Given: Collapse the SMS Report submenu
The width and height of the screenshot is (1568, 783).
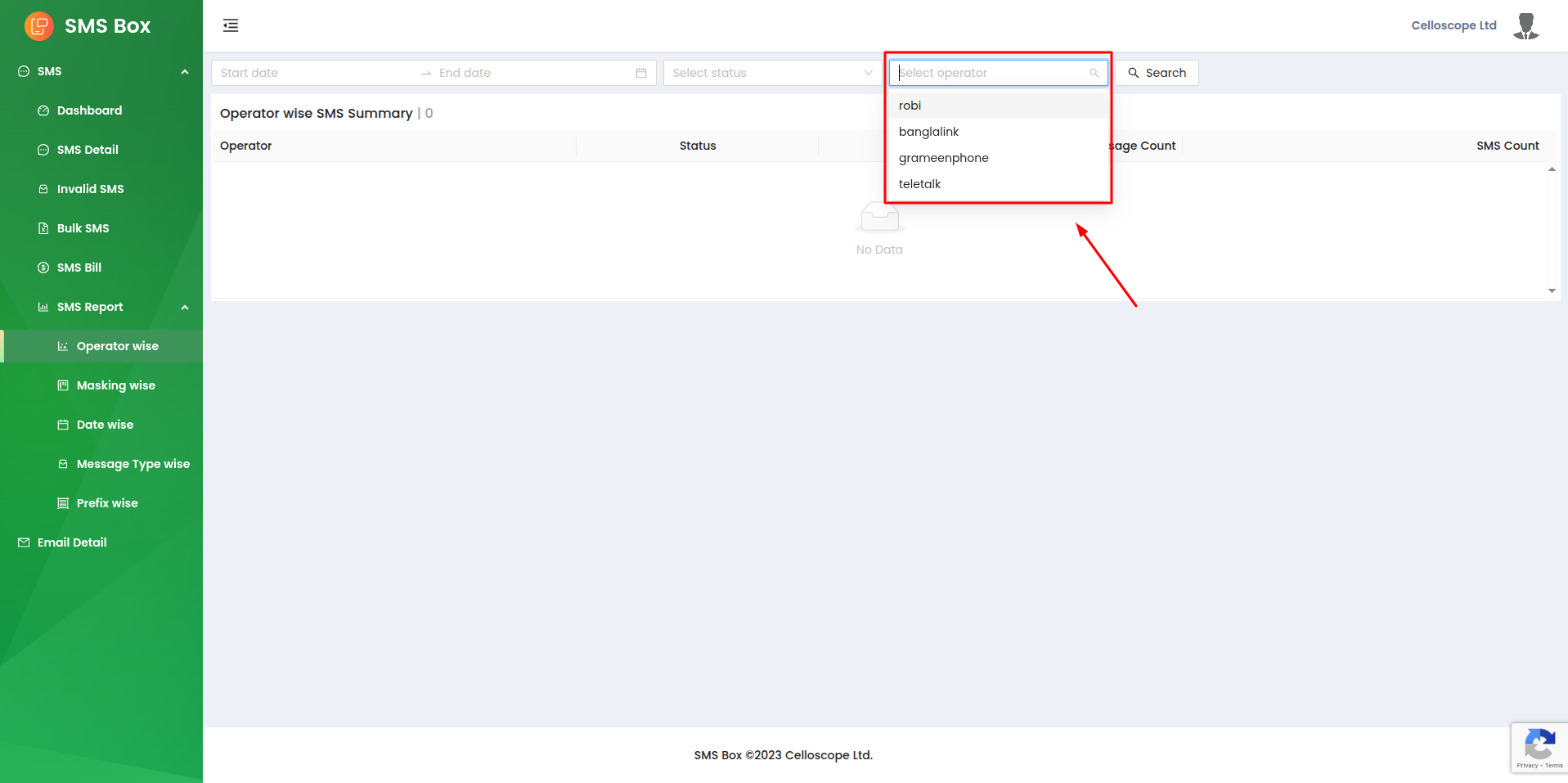Looking at the screenshot, I should 185,308.
